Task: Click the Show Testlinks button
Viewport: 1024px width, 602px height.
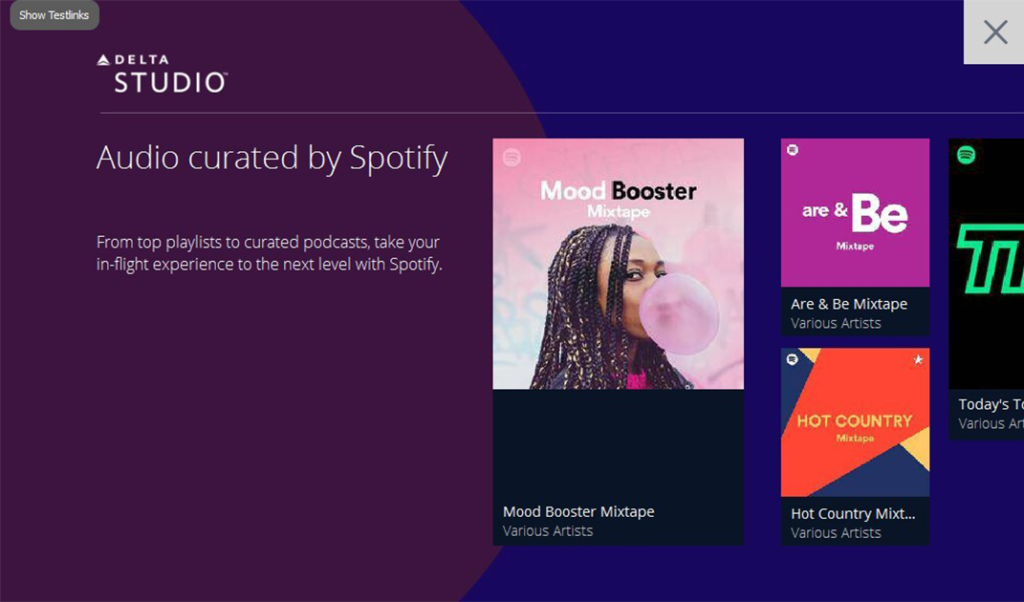Action: click(54, 15)
